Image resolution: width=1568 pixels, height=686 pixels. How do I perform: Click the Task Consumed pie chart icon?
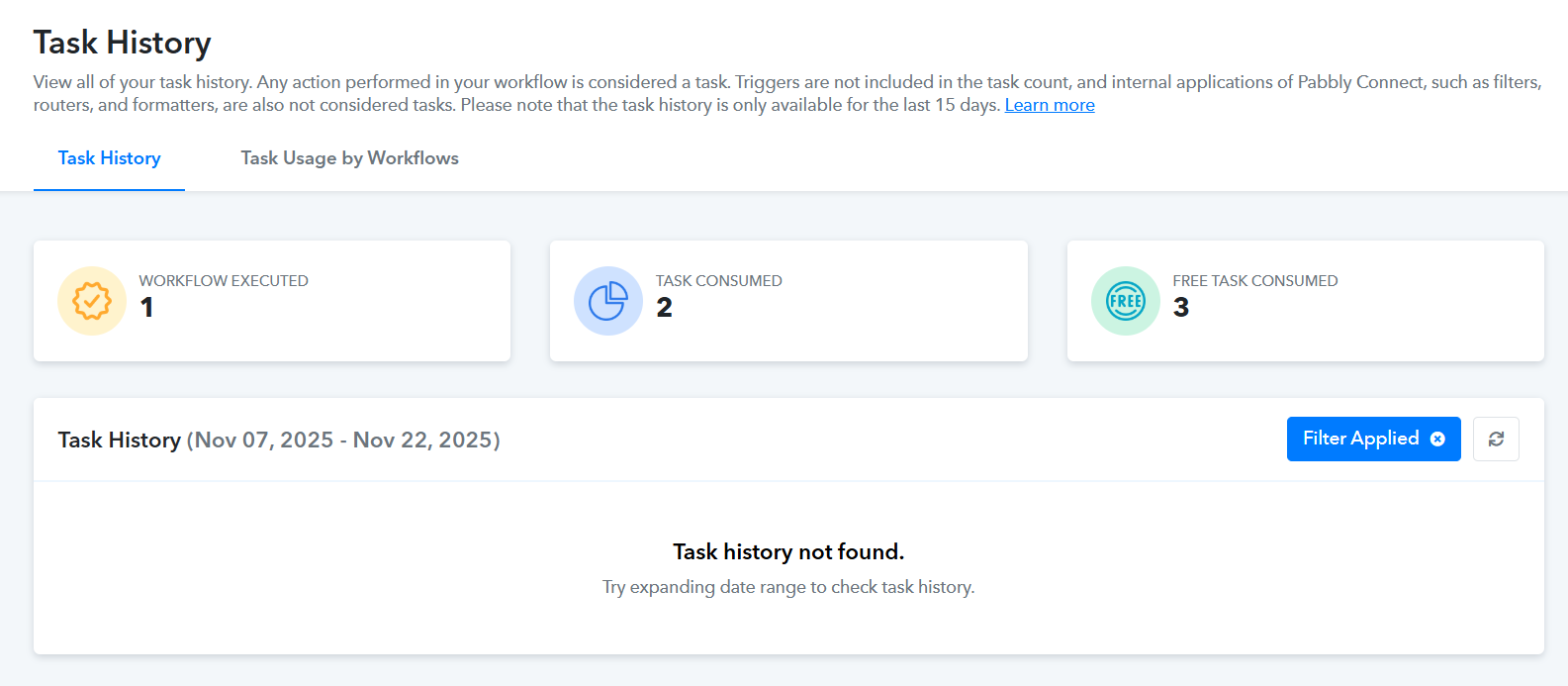click(608, 301)
